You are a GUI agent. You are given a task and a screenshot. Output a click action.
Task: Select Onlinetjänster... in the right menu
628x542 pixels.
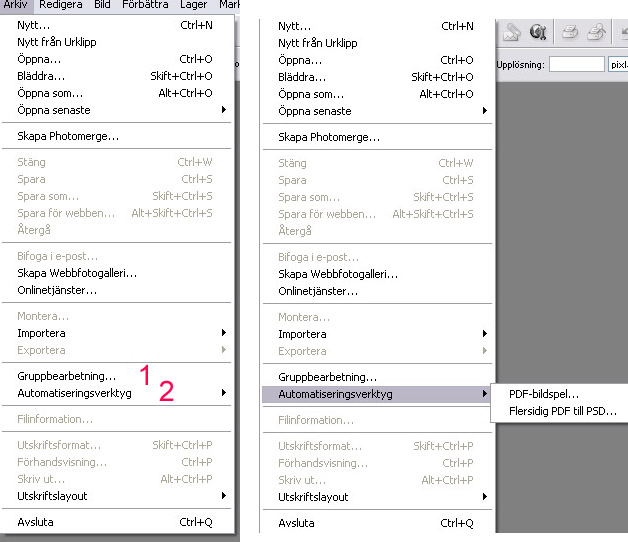click(377, 291)
